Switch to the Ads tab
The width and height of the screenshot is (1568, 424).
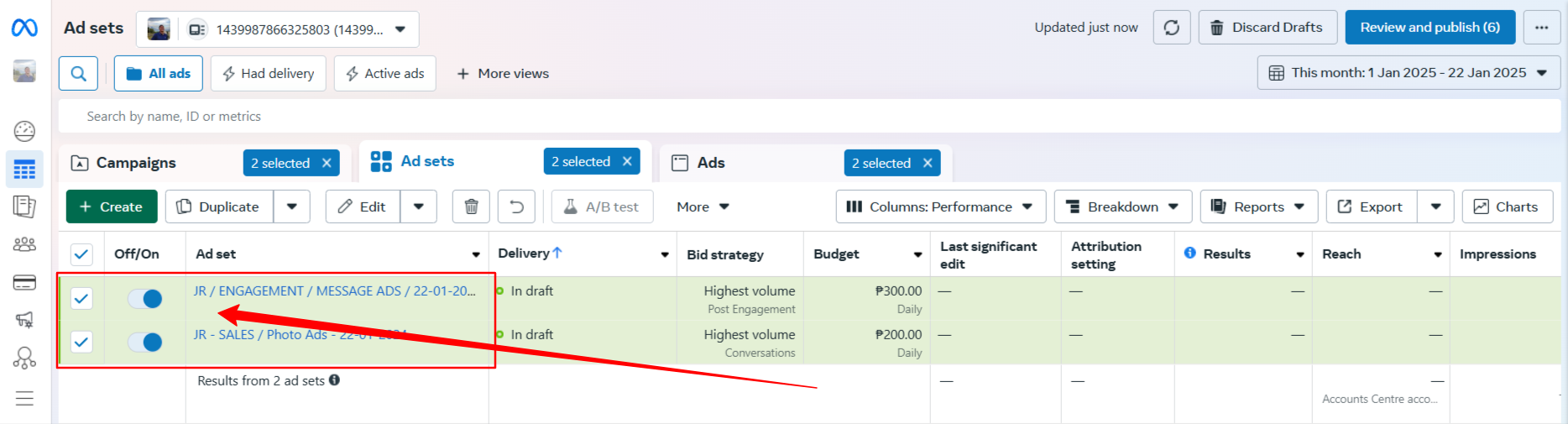pyautogui.click(x=710, y=163)
